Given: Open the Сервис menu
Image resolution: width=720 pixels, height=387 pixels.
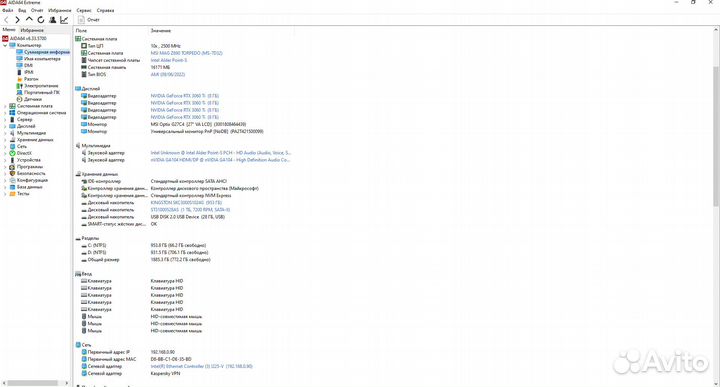Looking at the screenshot, I should [x=84, y=10].
